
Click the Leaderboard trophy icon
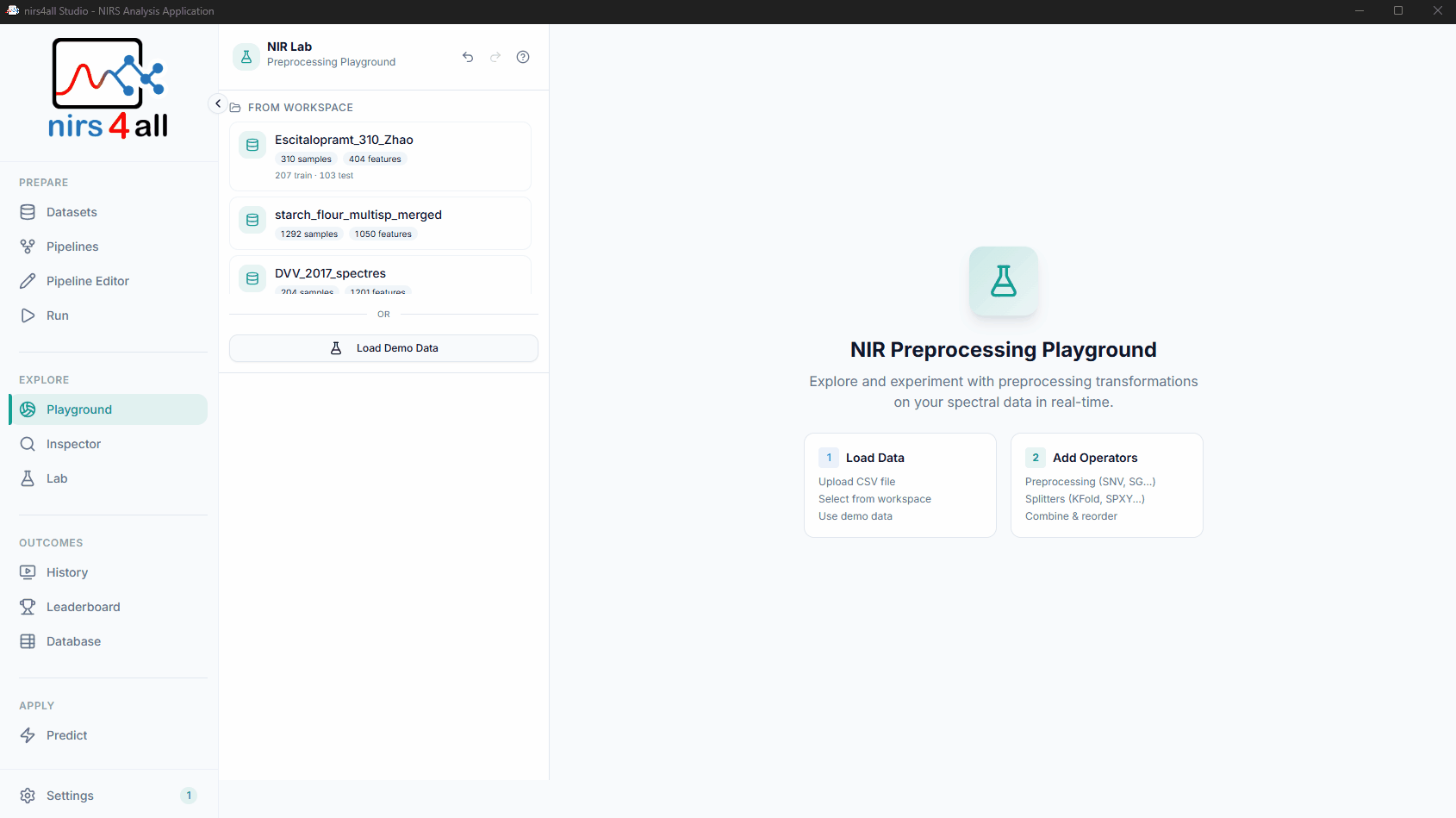pyautogui.click(x=28, y=607)
